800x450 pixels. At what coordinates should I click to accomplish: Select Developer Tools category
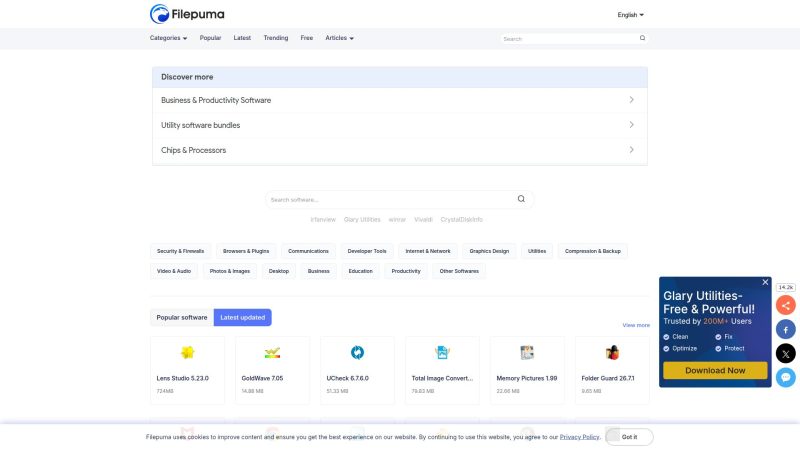[x=367, y=251]
